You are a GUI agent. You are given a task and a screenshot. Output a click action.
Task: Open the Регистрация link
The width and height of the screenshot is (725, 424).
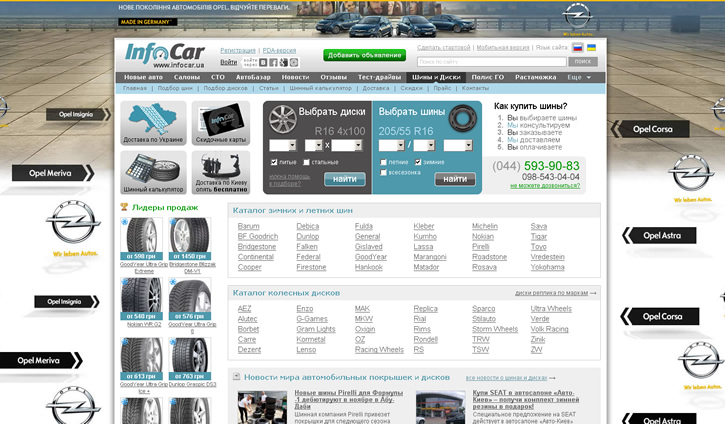tap(238, 50)
